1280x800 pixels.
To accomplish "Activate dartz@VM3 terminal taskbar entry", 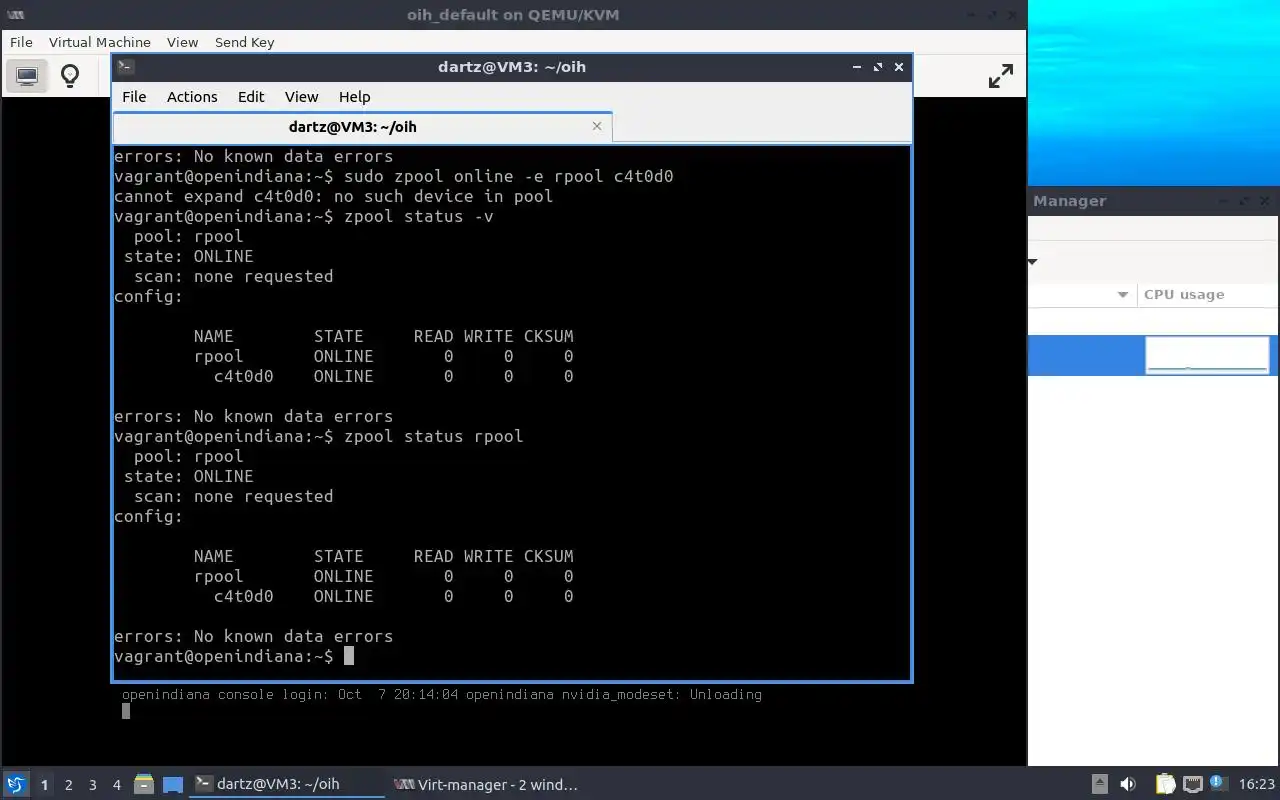I will click(288, 784).
